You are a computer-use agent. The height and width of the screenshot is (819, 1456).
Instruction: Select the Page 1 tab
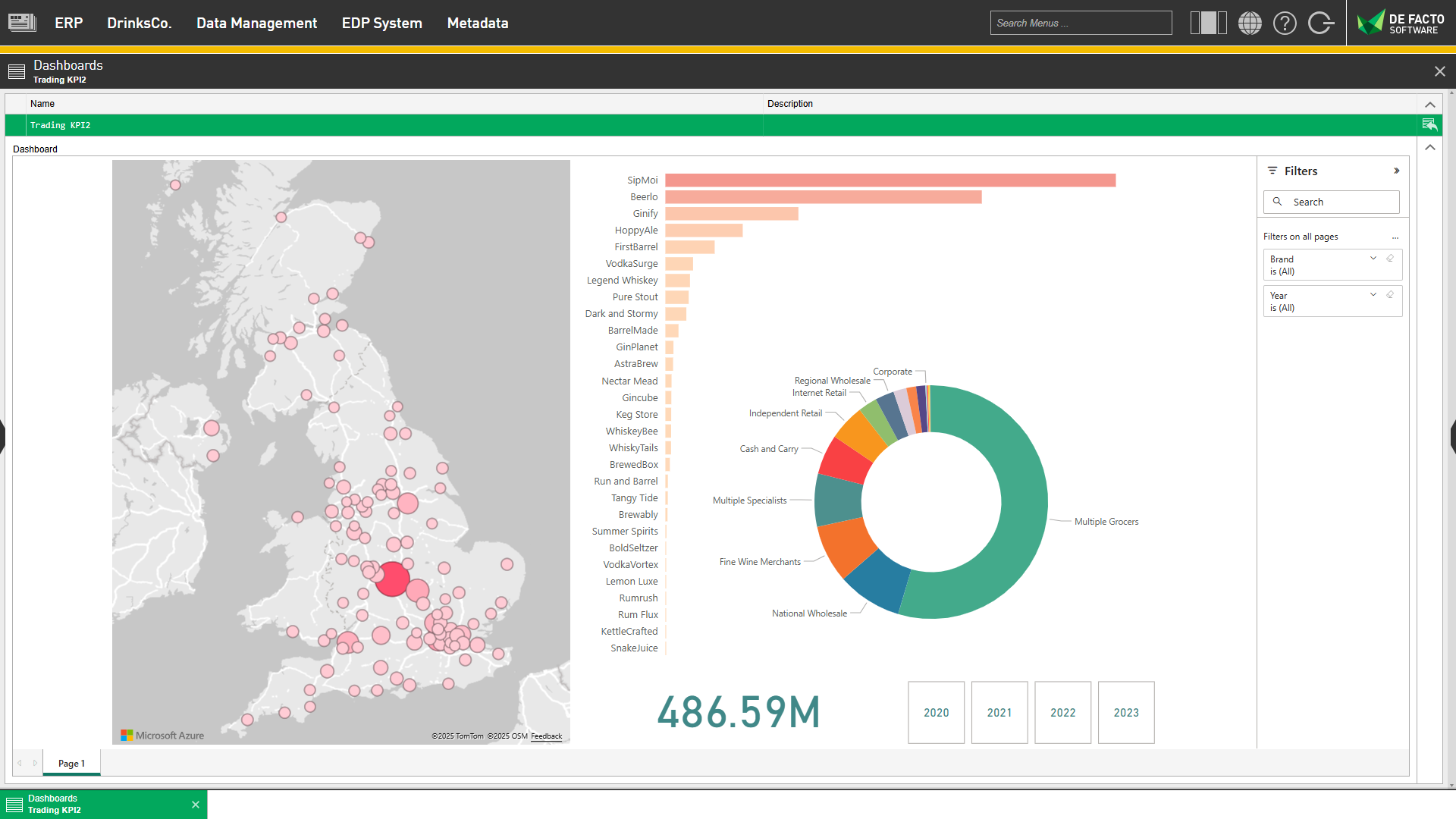point(71,763)
